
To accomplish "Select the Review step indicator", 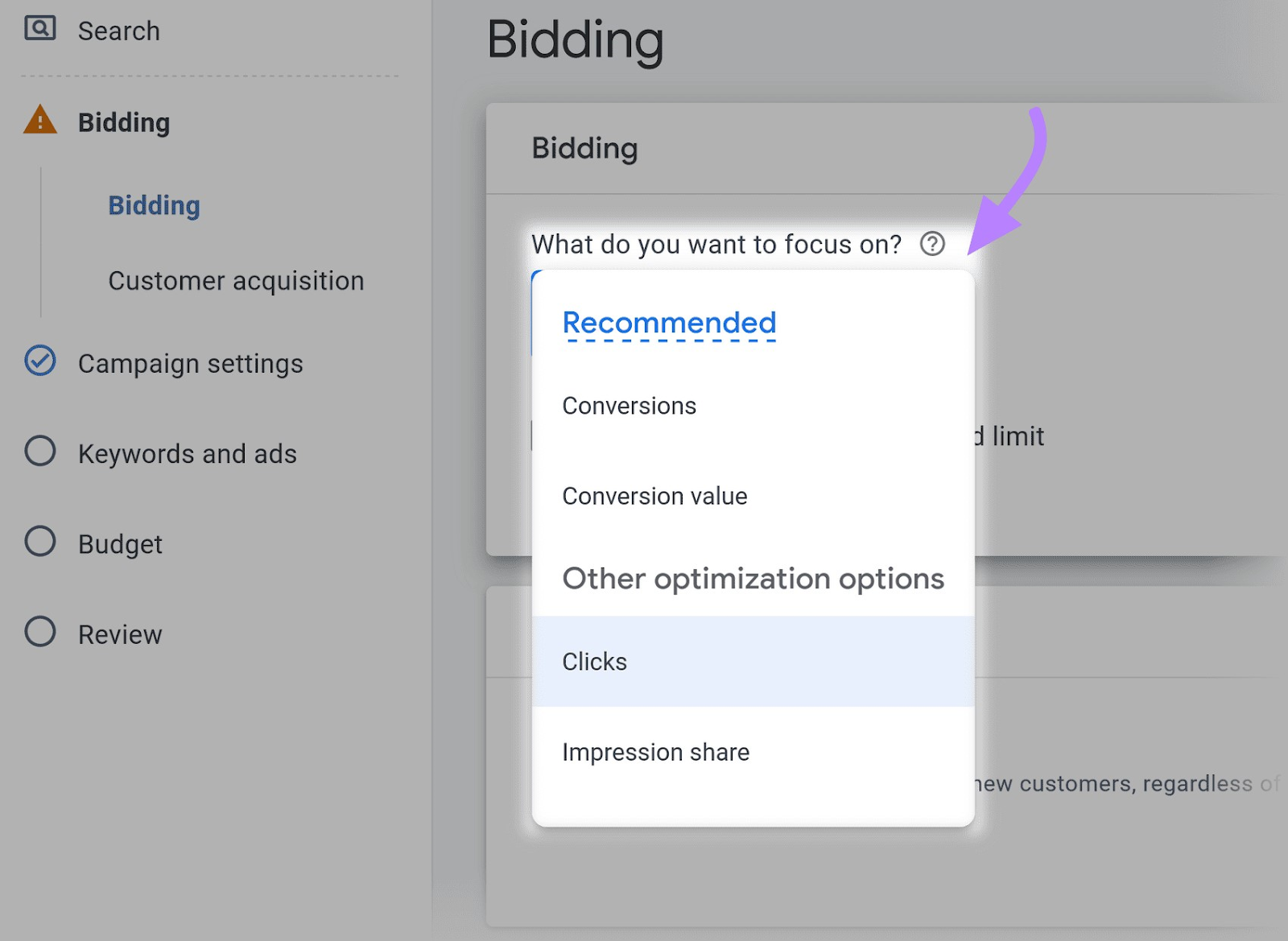I will [119, 634].
